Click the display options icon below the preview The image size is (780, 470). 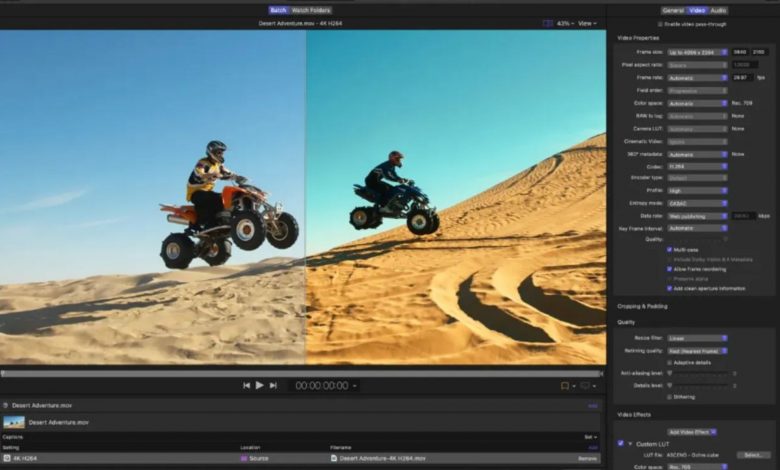tap(587, 385)
